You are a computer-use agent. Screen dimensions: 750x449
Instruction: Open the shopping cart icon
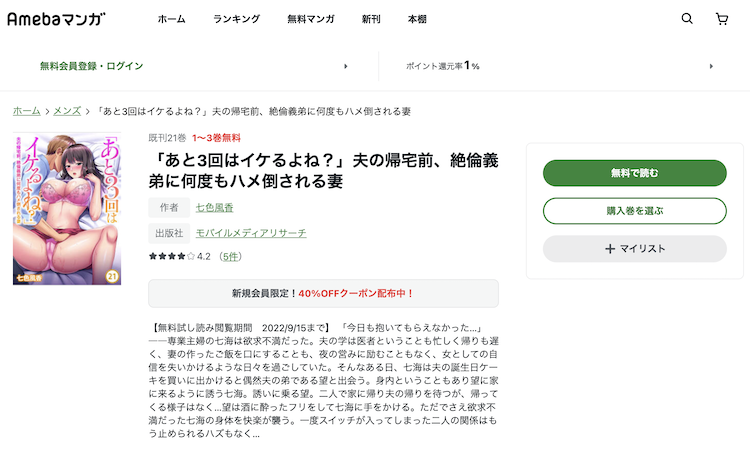722,19
